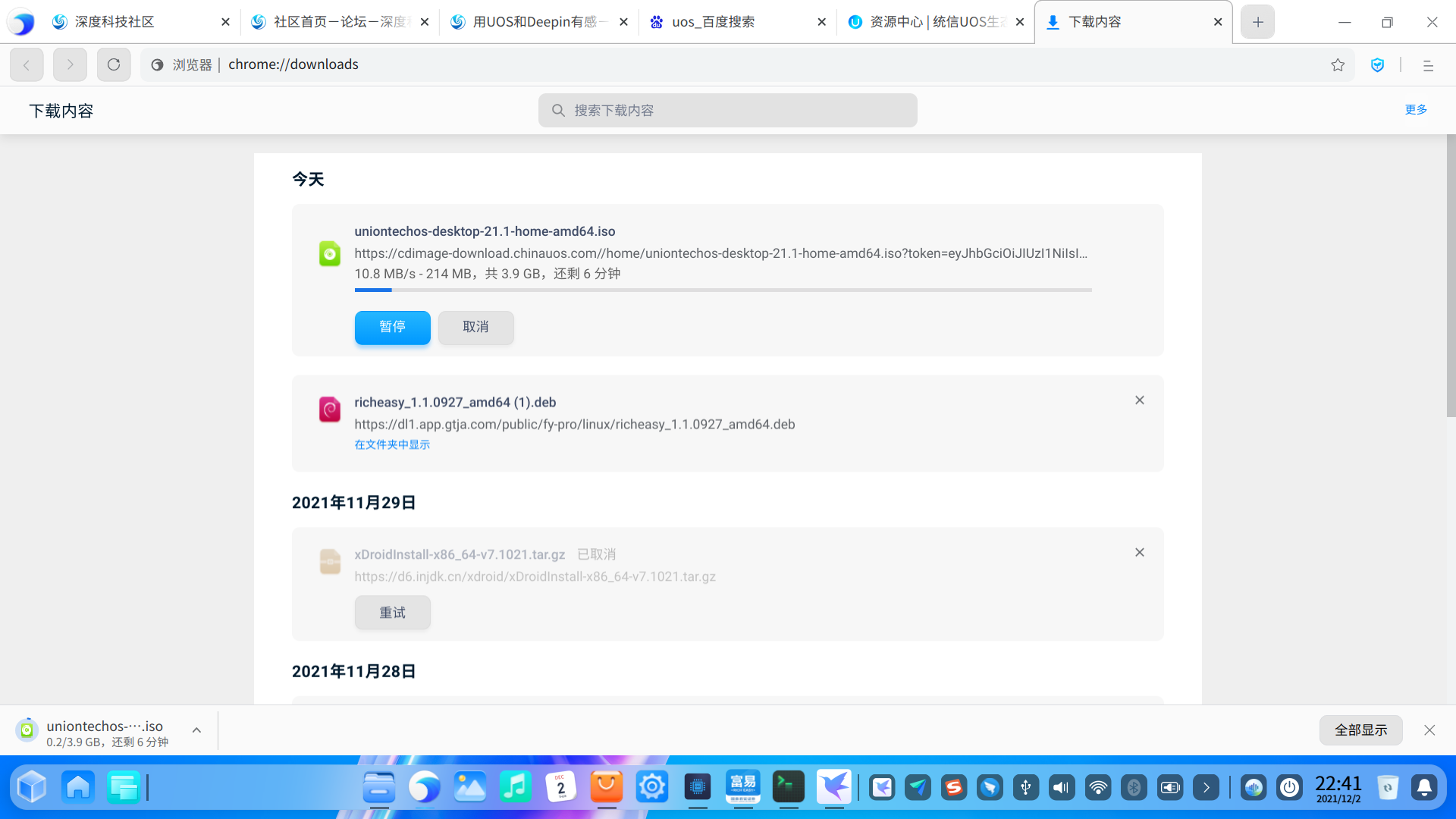Expand uniontechos download item options chevron
The height and width of the screenshot is (819, 1456).
[196, 730]
